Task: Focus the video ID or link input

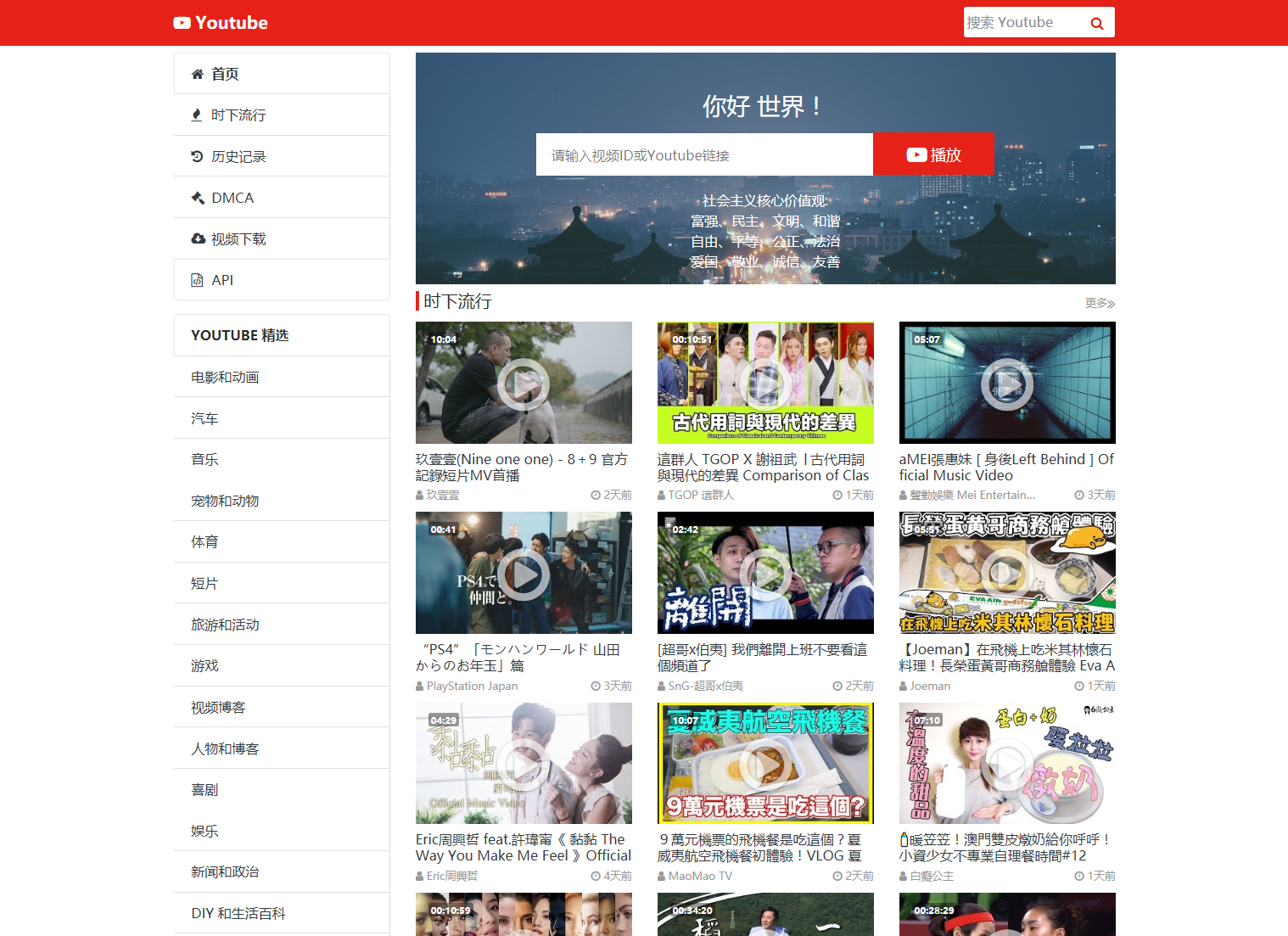Action: pyautogui.click(x=703, y=155)
